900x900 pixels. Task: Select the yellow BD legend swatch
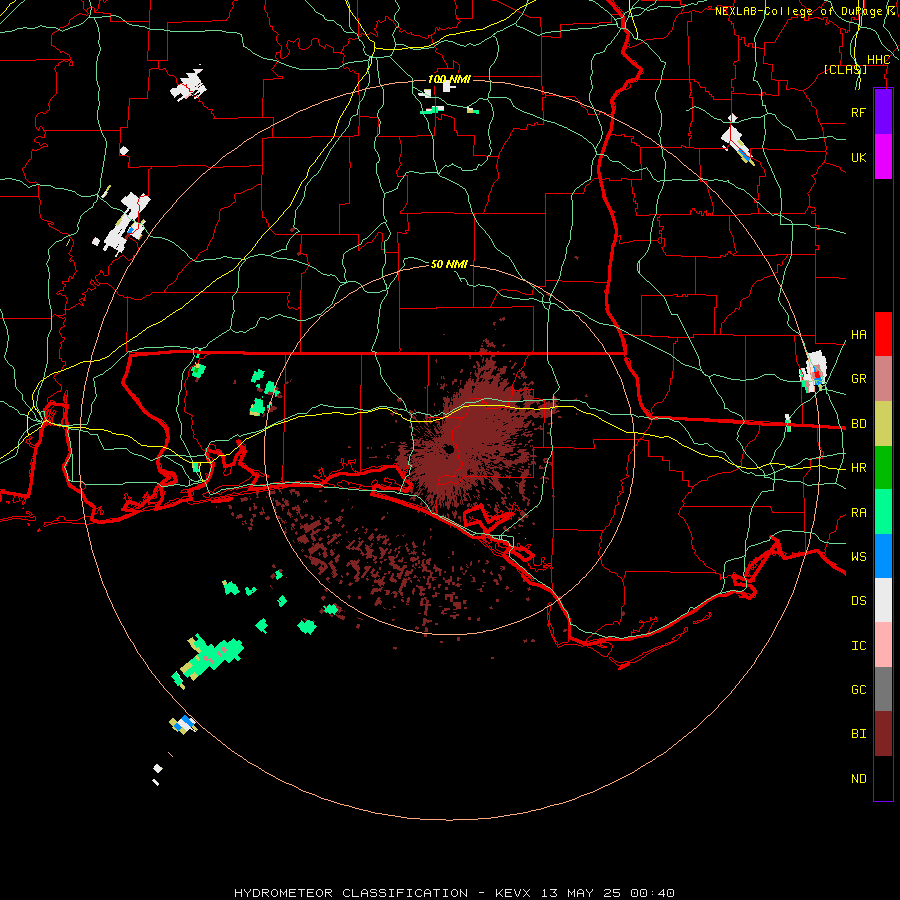tap(883, 424)
